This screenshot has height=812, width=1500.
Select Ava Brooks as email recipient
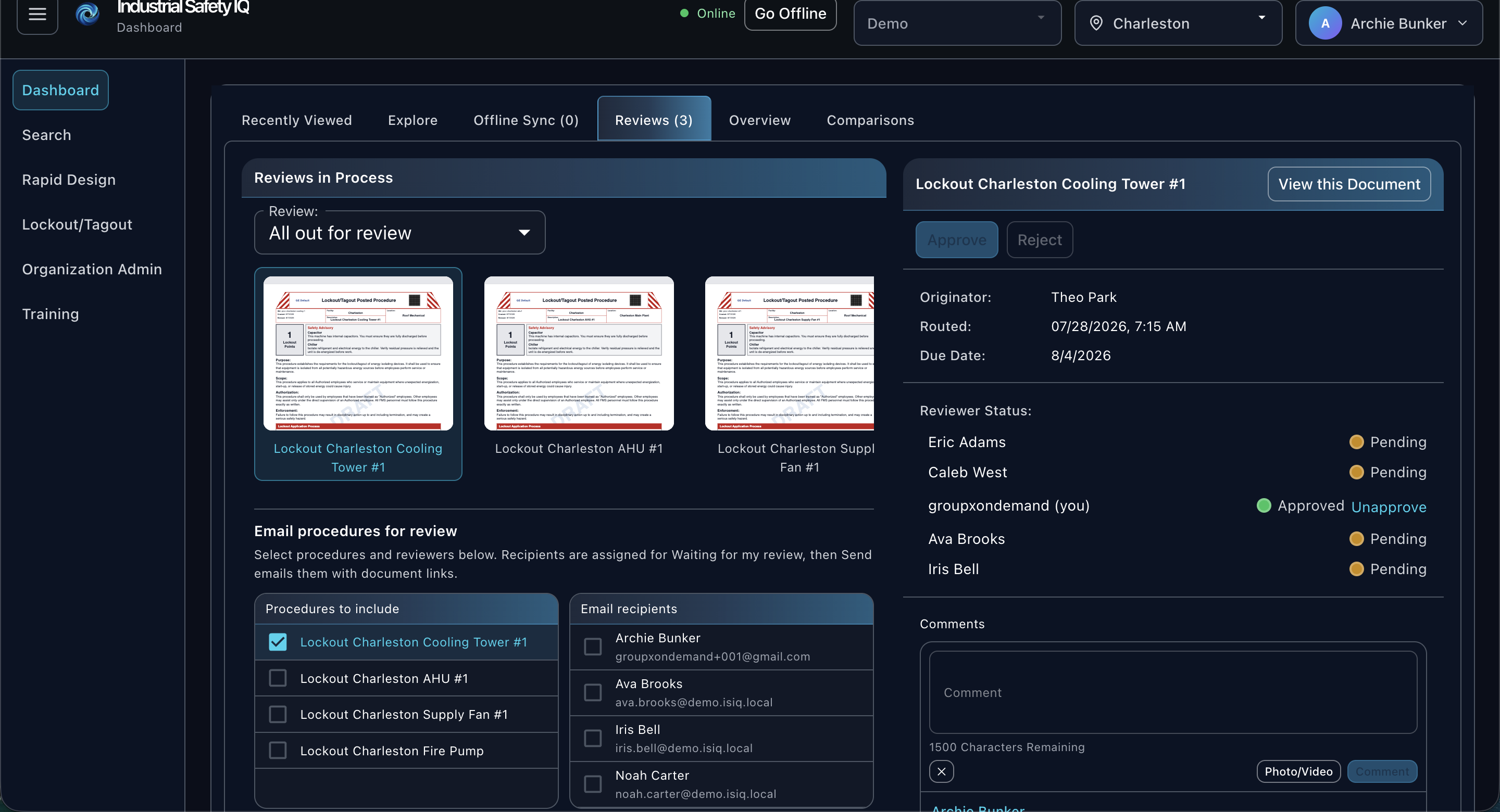[593, 693]
